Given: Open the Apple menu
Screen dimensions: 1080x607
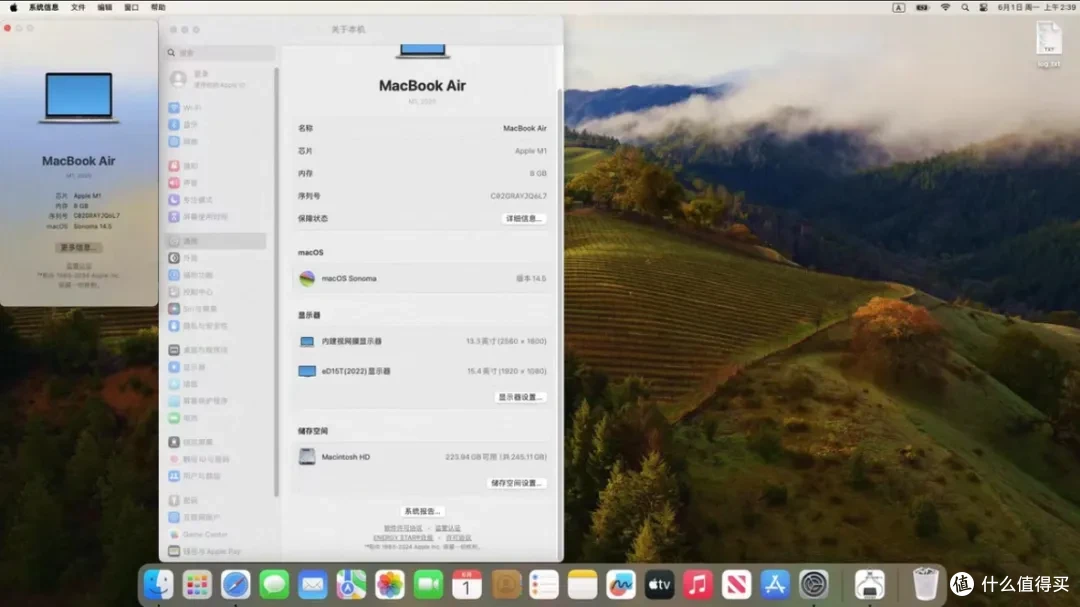Looking at the screenshot, I should click(x=13, y=8).
